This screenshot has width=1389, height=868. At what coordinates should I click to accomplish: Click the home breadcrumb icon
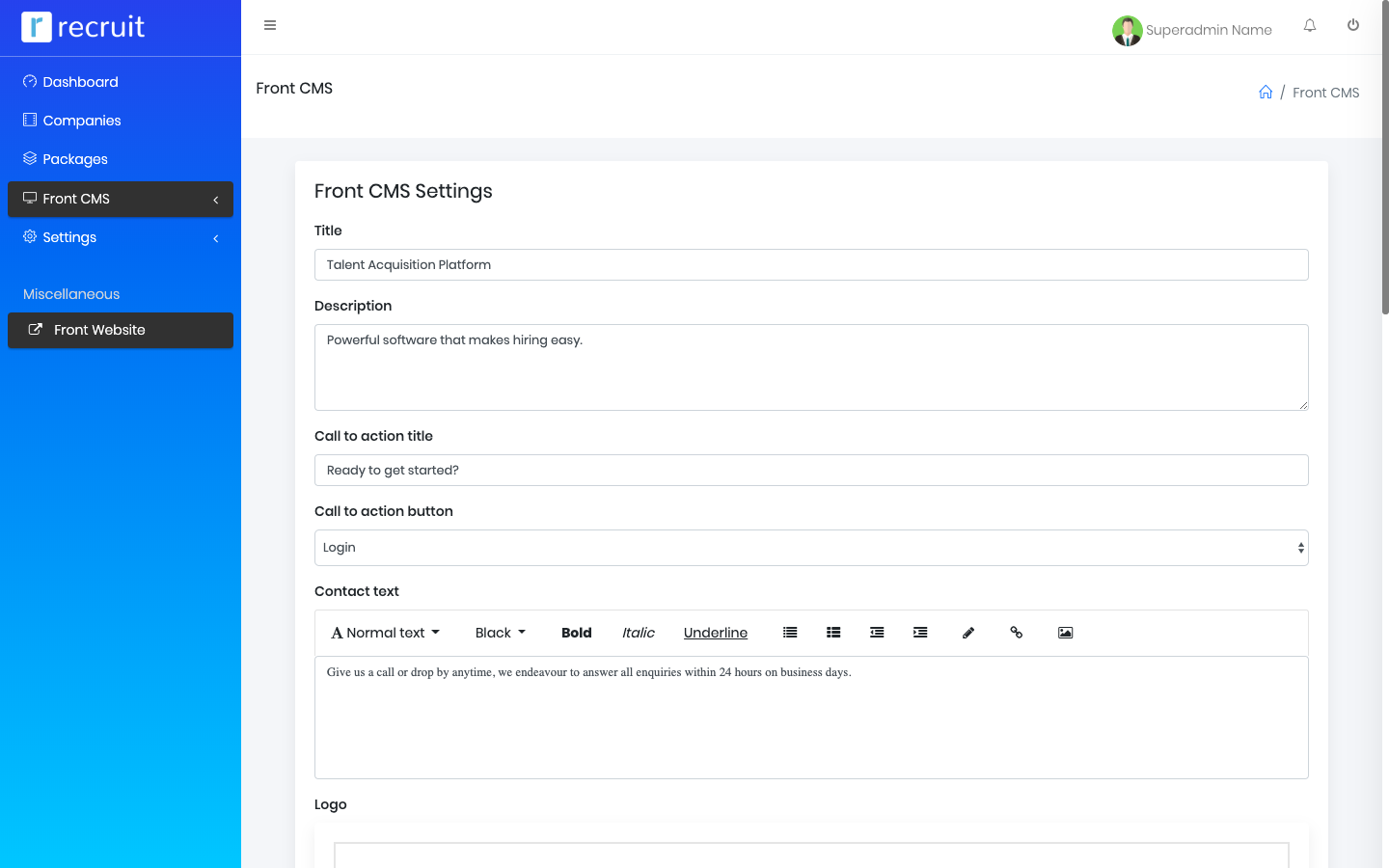(1266, 93)
